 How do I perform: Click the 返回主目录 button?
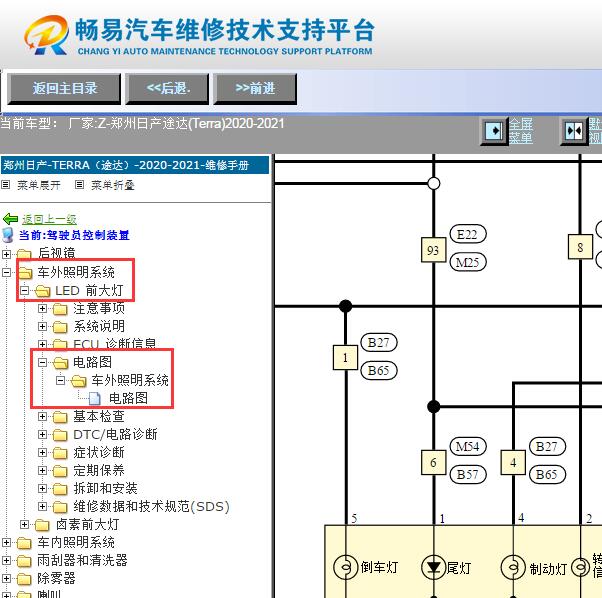tap(64, 89)
